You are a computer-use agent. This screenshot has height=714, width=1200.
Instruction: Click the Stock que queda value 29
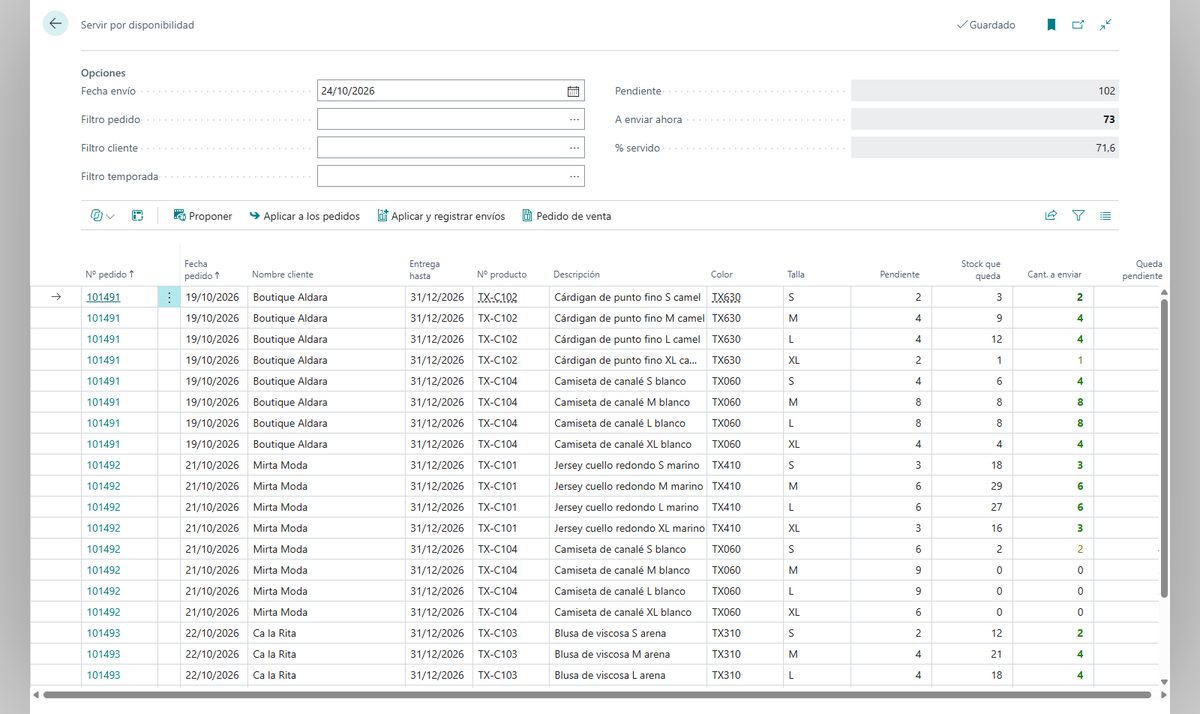971,486
